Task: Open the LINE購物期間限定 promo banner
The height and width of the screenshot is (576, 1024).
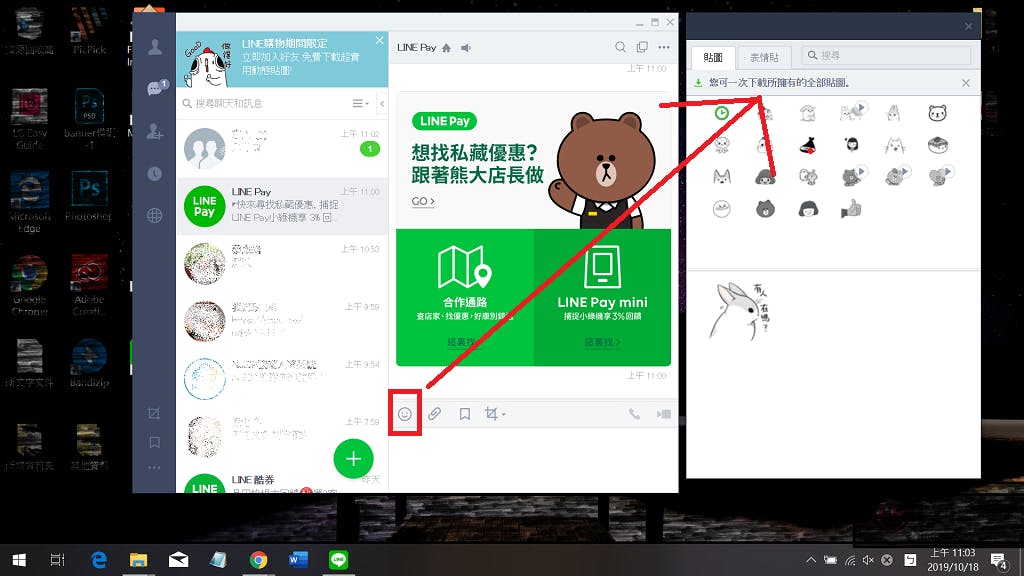Action: tap(282, 59)
